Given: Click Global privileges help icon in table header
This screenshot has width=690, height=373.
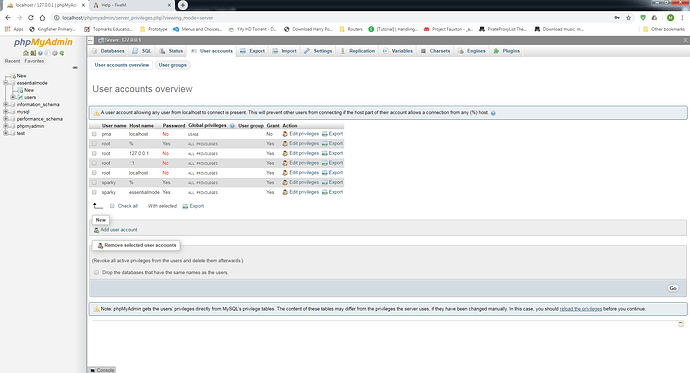Looking at the screenshot, I should point(232,126).
